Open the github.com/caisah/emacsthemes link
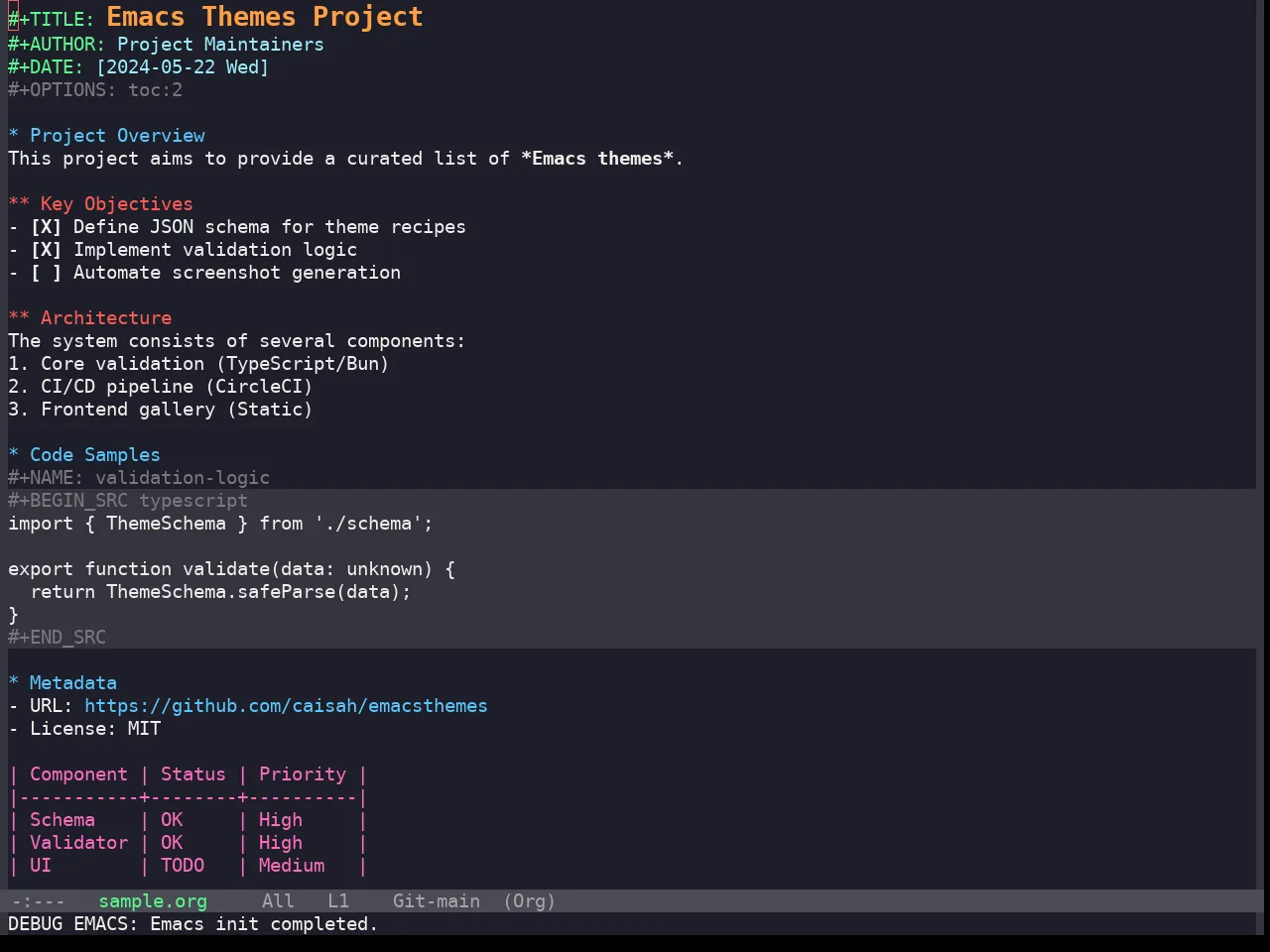Image resolution: width=1270 pixels, height=952 pixels. click(286, 706)
